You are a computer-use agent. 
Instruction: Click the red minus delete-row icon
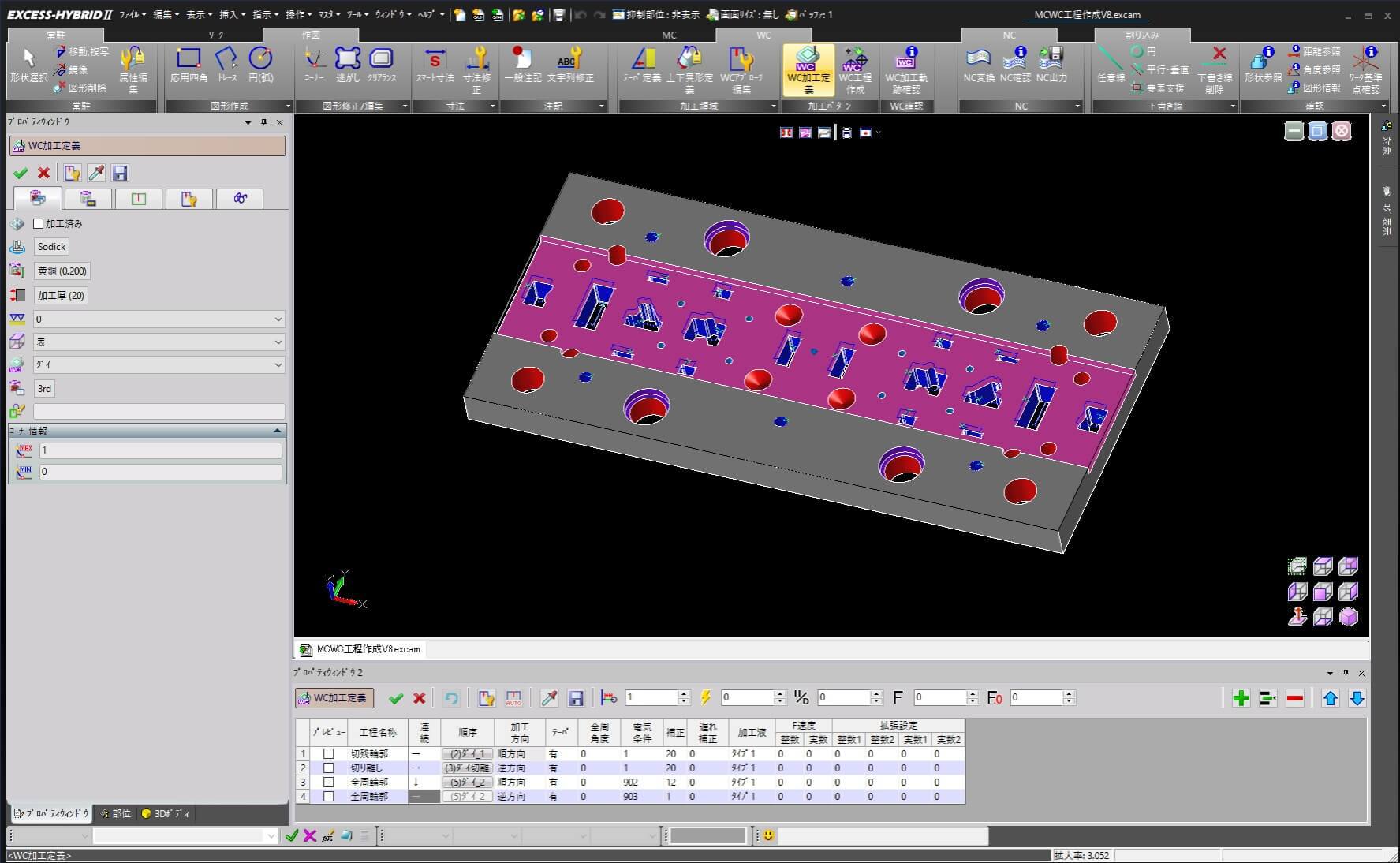click(x=1294, y=698)
